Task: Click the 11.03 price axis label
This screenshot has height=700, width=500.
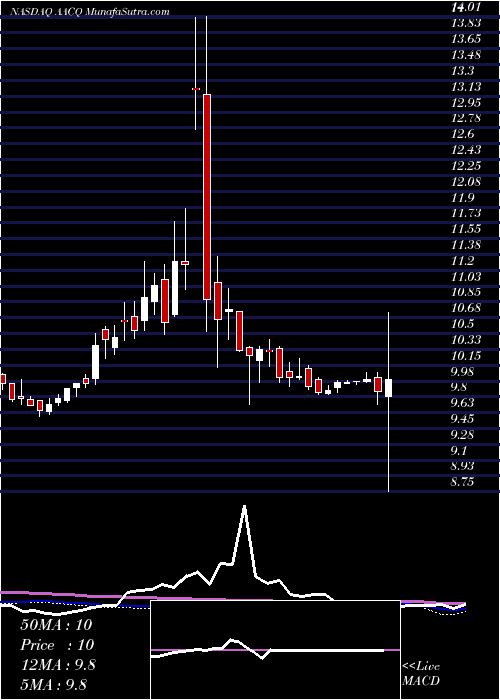Action: [466, 277]
